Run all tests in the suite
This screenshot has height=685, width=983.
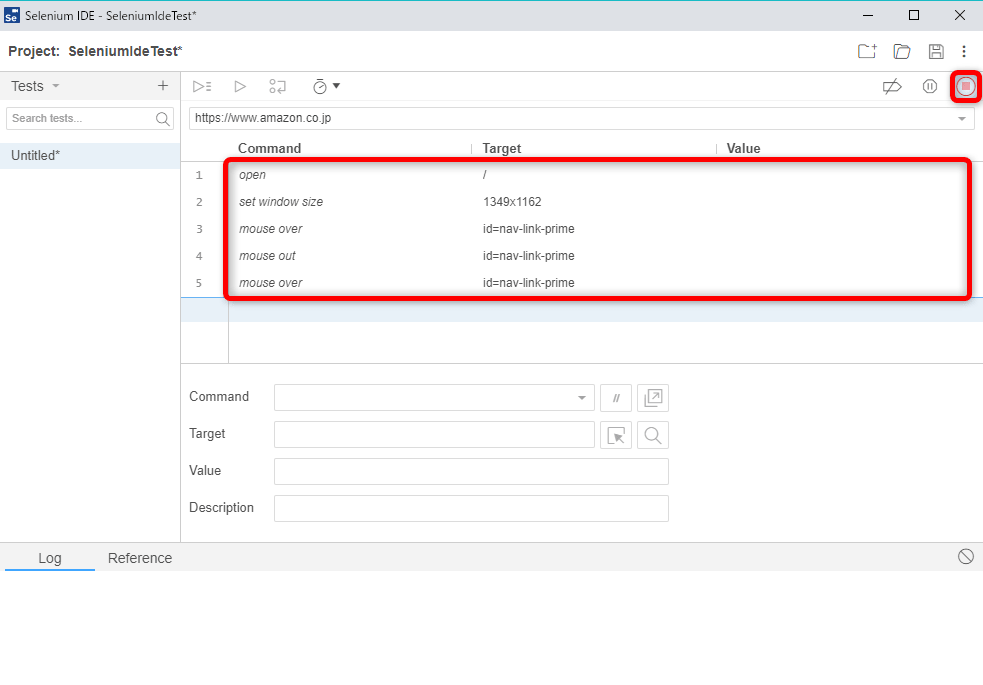pyautogui.click(x=202, y=86)
